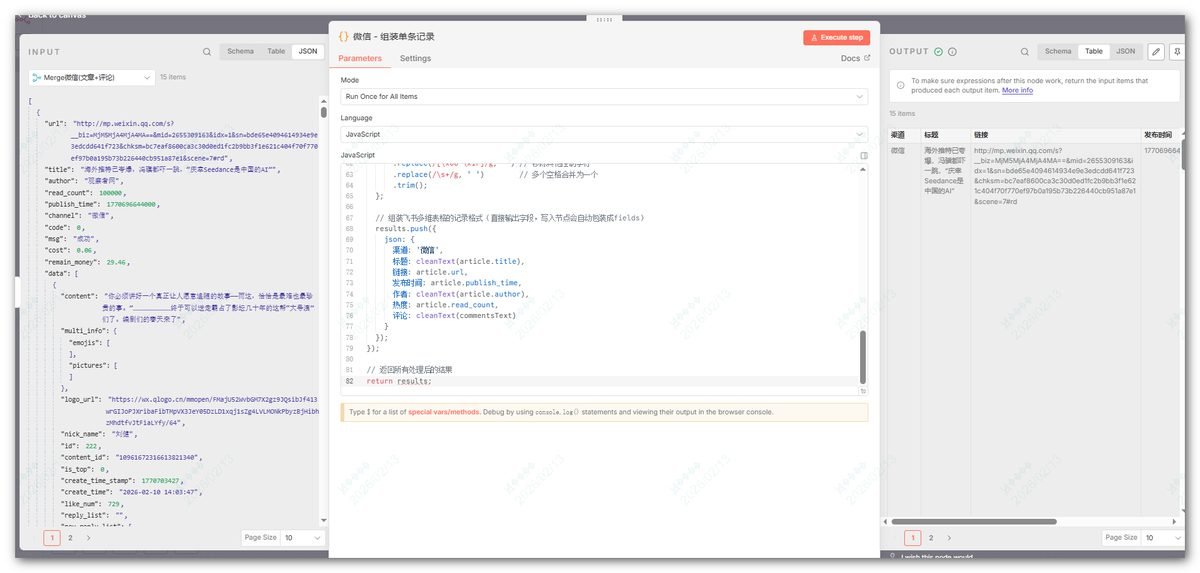1200x573 pixels.
Task: Click the curly braces Code node icon
Action: pyautogui.click(x=343, y=37)
